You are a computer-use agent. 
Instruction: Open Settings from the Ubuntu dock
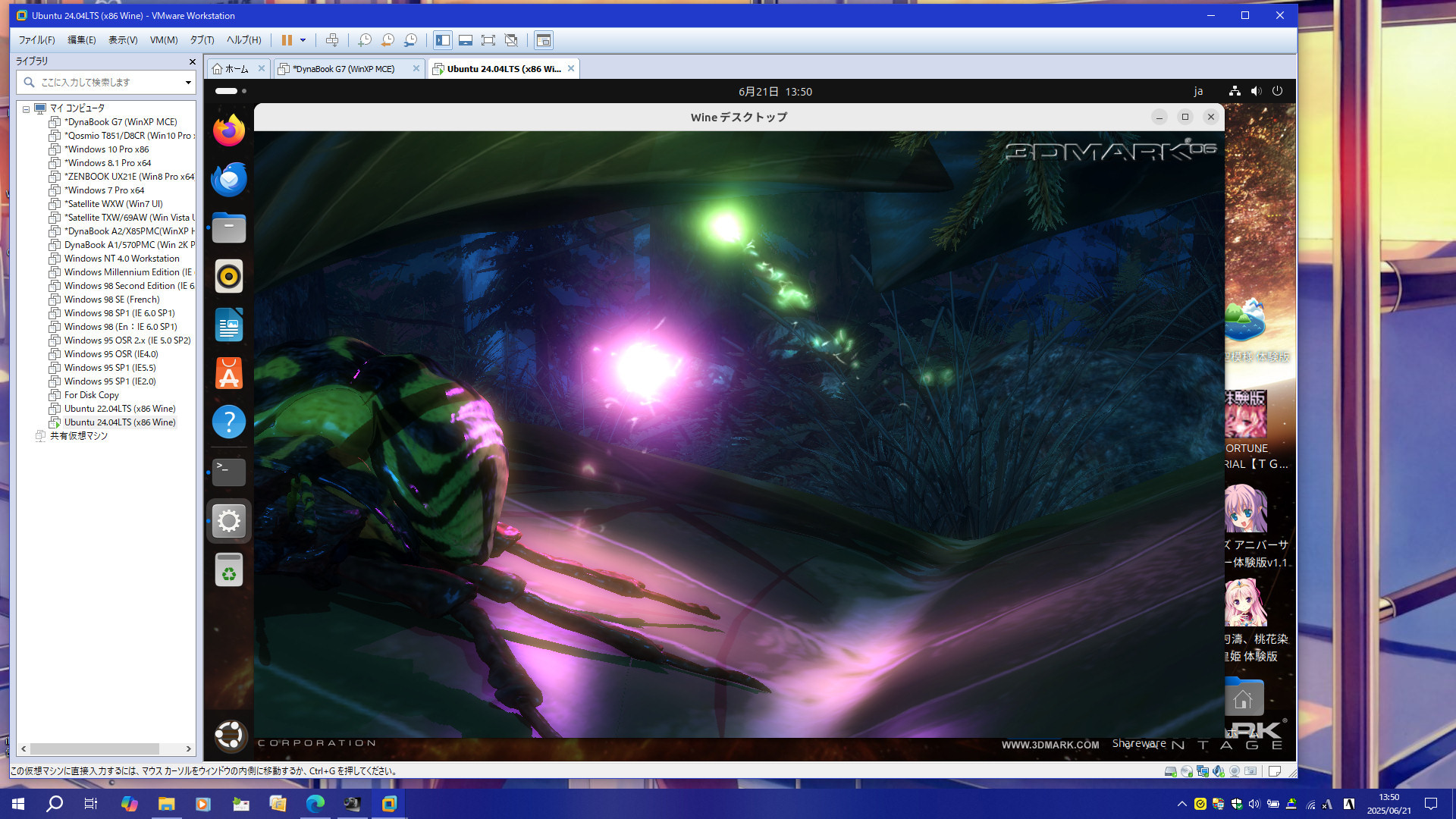[229, 521]
